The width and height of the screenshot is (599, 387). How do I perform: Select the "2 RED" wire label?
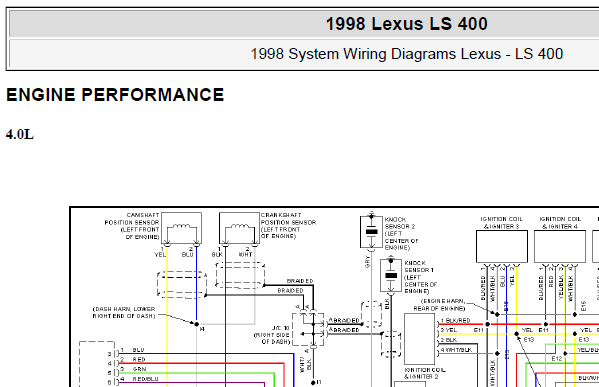tap(133, 359)
